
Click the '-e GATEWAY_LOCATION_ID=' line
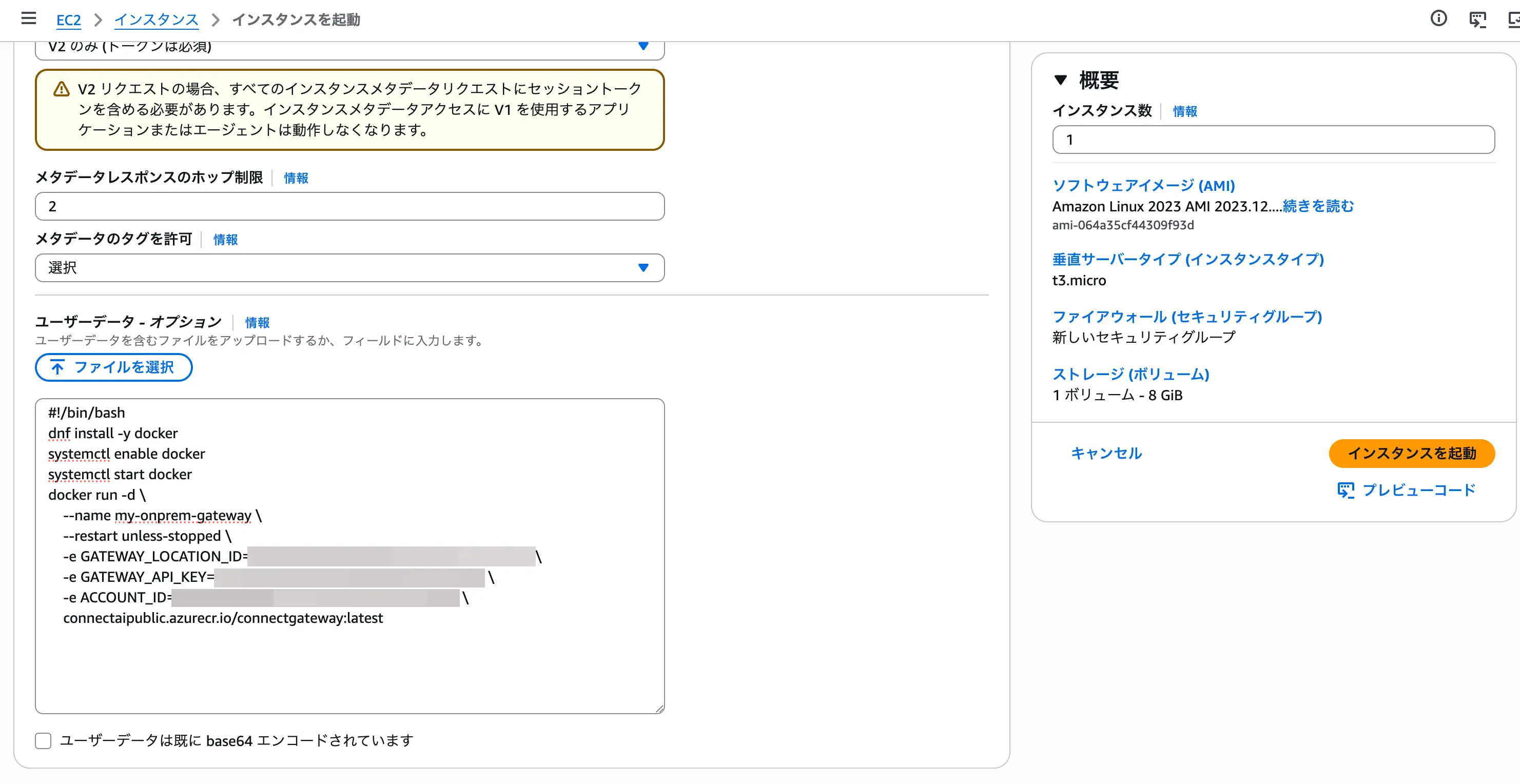coord(302,557)
